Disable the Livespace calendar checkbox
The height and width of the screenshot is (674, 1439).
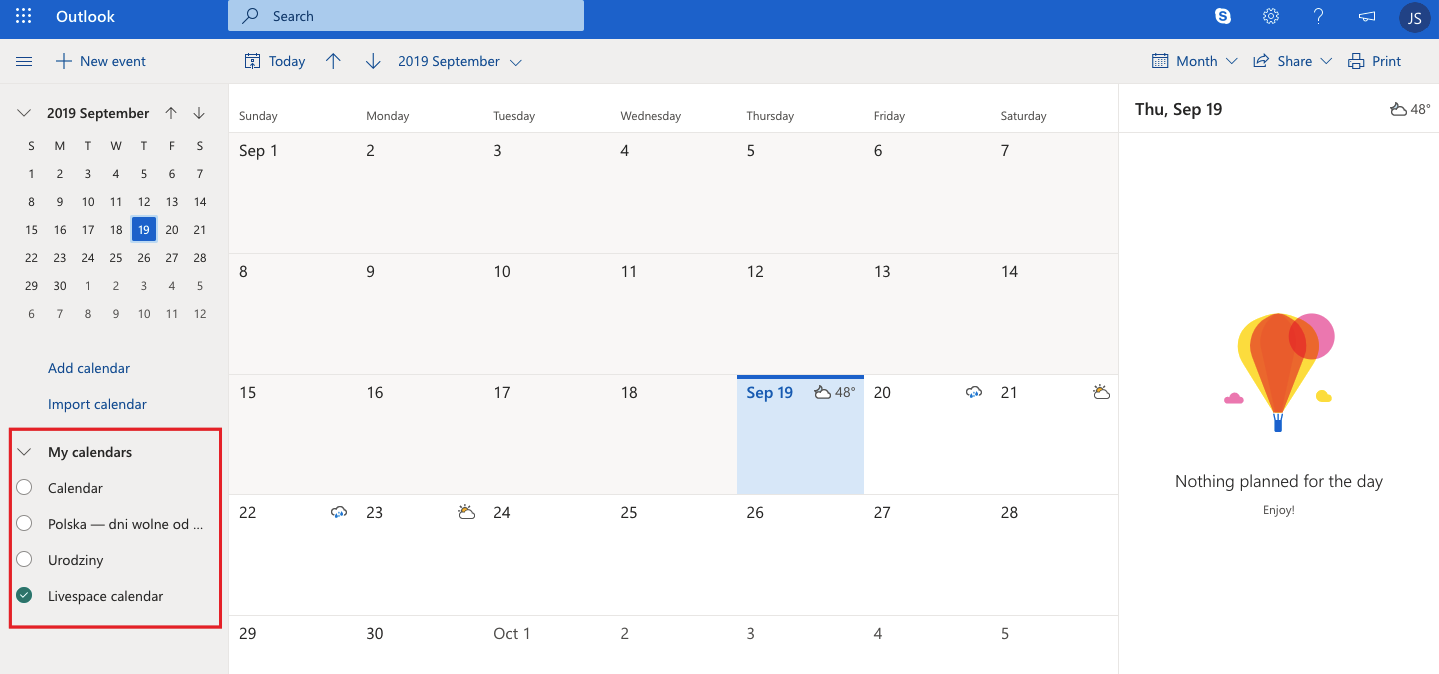(x=24, y=596)
